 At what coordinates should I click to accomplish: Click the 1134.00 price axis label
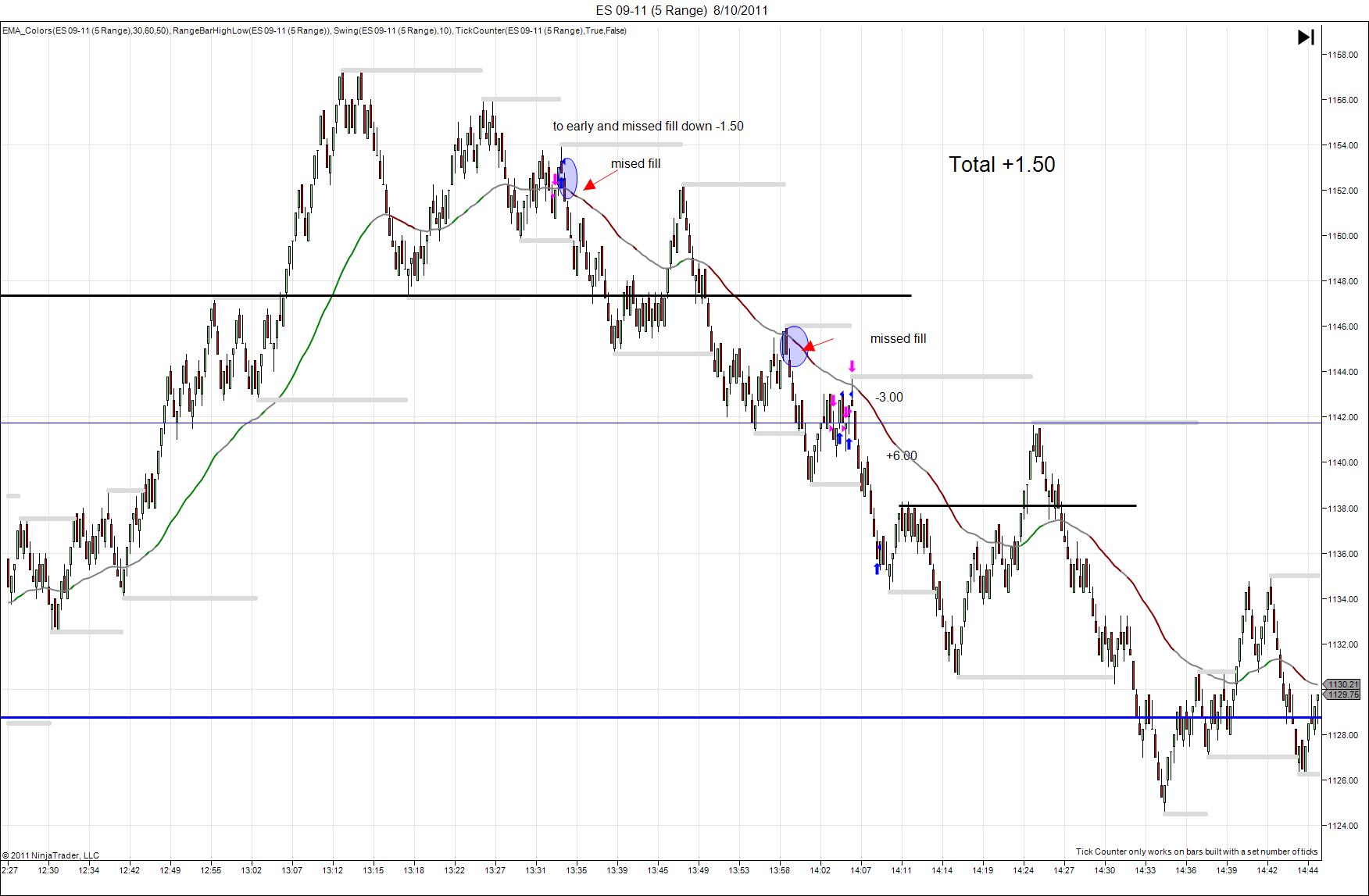(1342, 599)
